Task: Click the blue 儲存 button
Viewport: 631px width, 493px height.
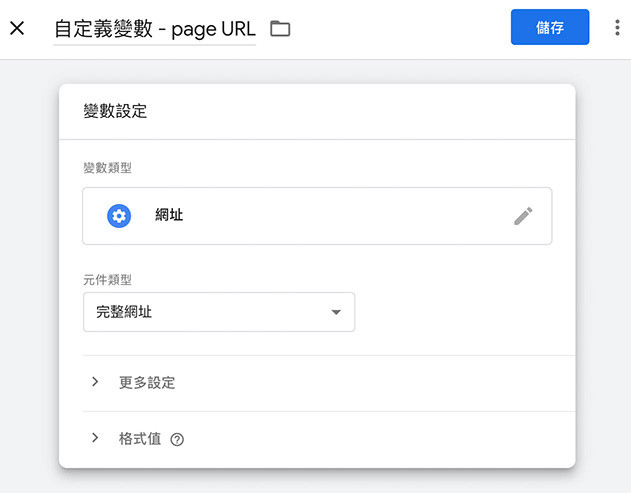Action: pyautogui.click(x=550, y=27)
